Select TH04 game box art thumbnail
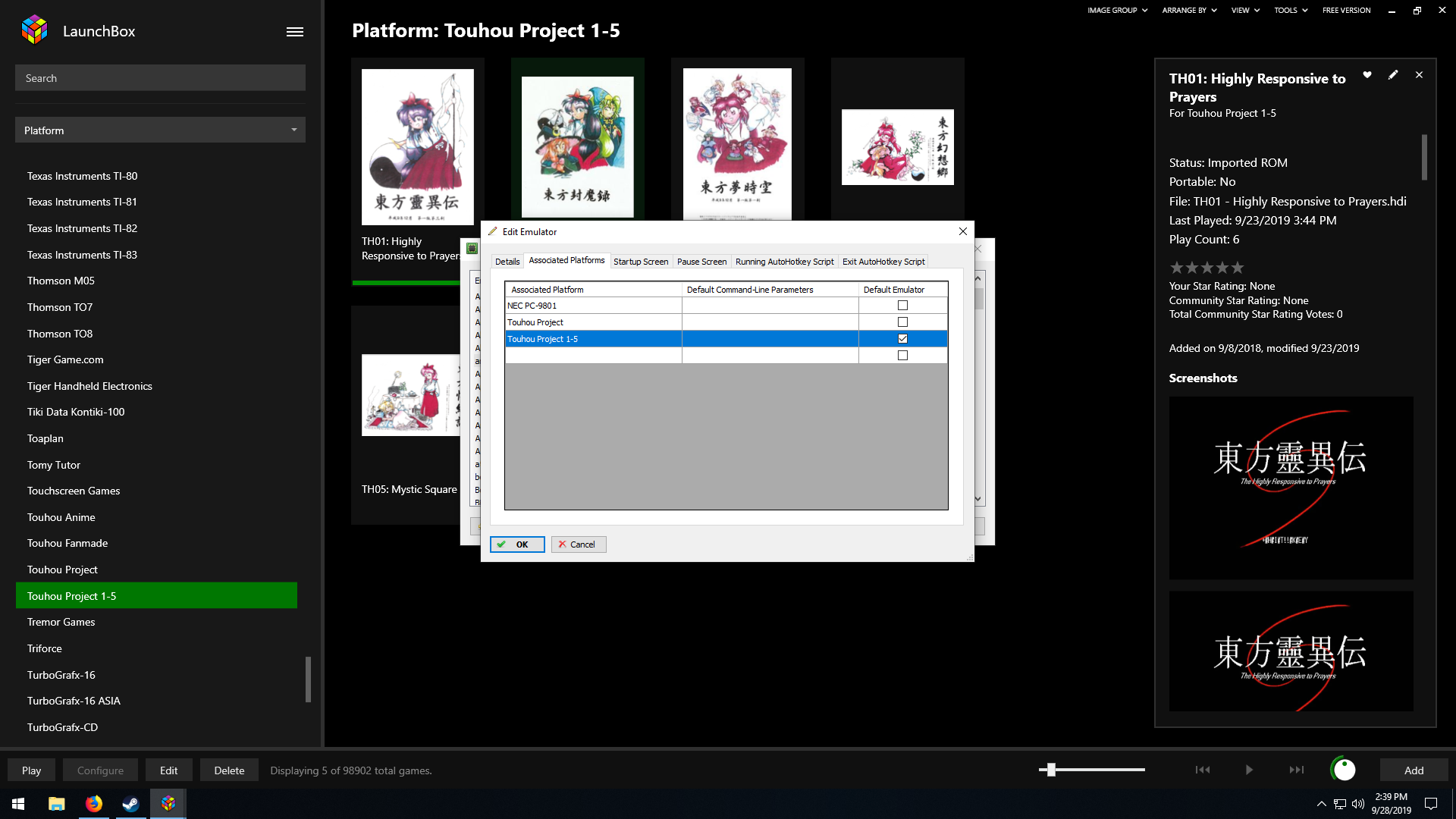Screen dimensions: 1456x819 point(897,147)
